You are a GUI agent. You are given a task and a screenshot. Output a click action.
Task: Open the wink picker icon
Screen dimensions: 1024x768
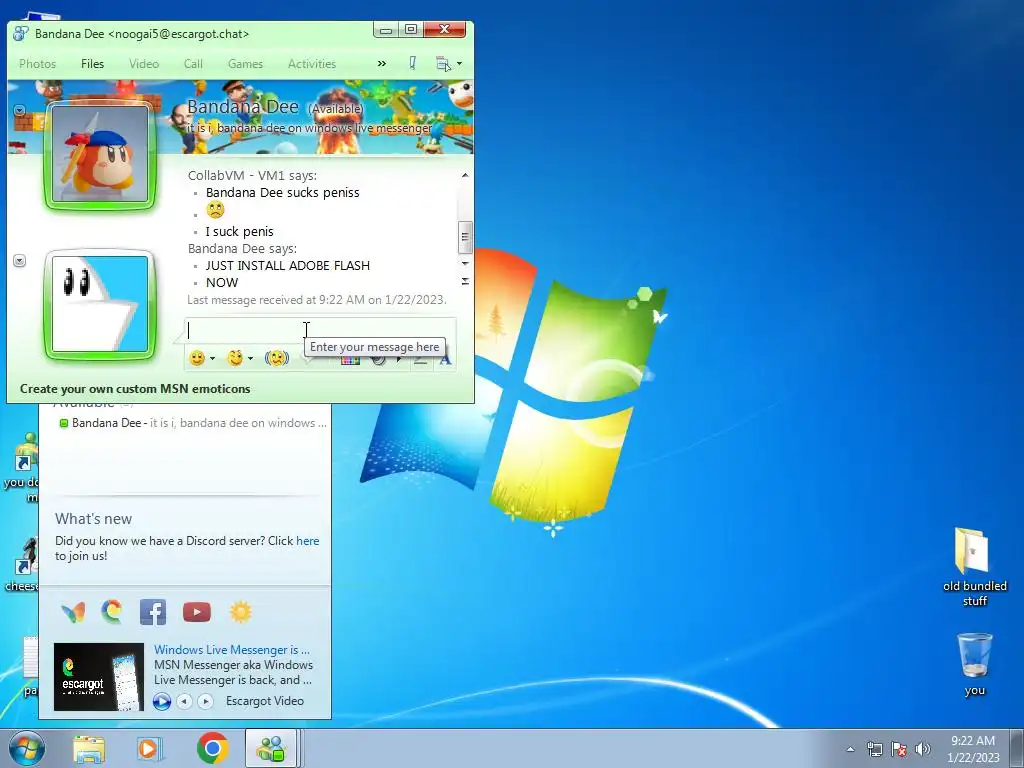tap(235, 358)
